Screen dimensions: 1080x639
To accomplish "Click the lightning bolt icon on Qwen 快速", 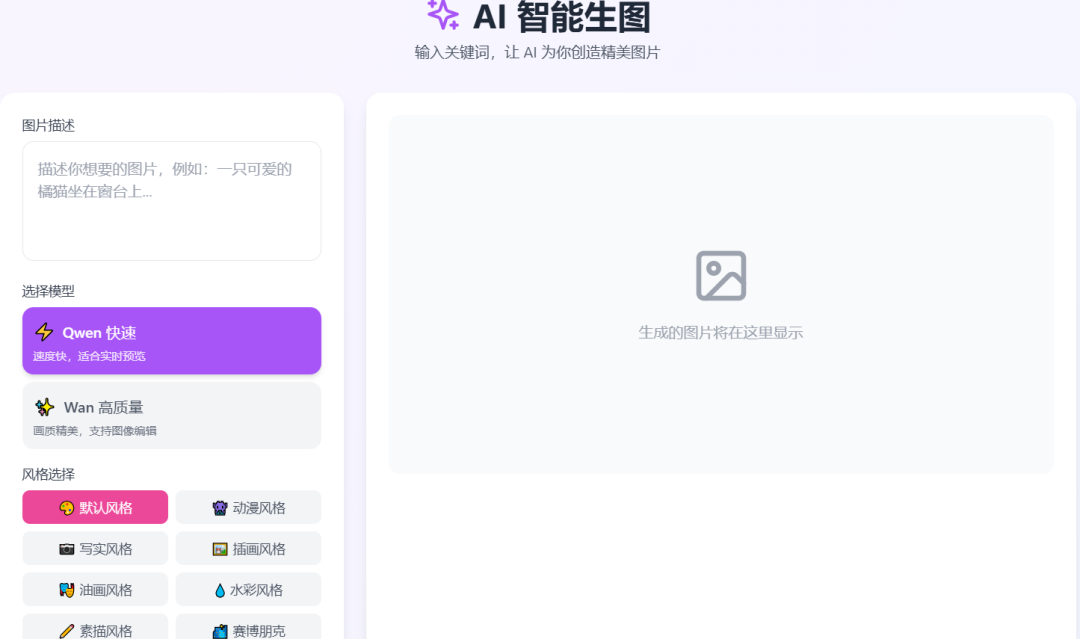I will point(45,332).
